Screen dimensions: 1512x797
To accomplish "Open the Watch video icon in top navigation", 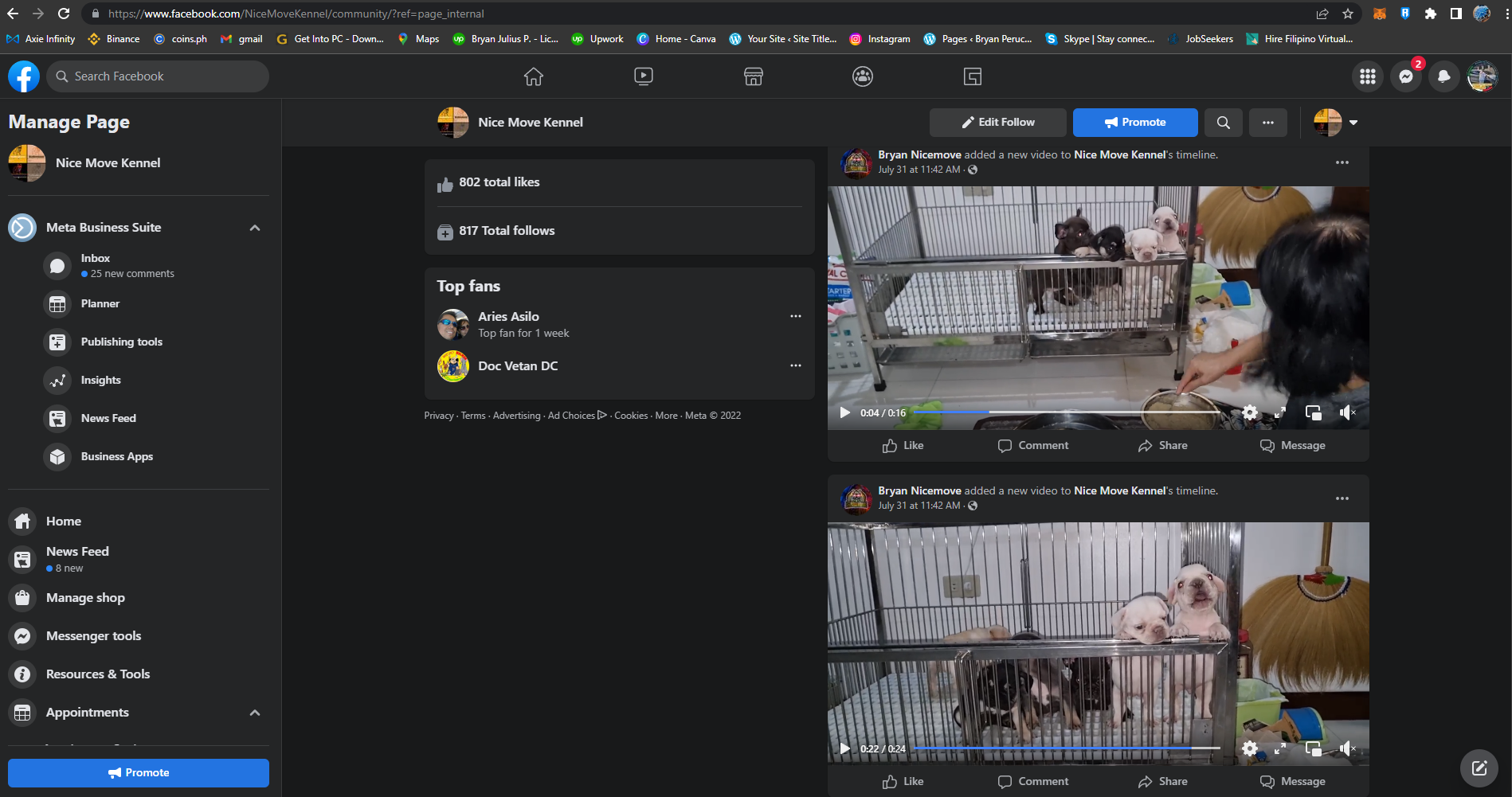I will click(x=644, y=76).
